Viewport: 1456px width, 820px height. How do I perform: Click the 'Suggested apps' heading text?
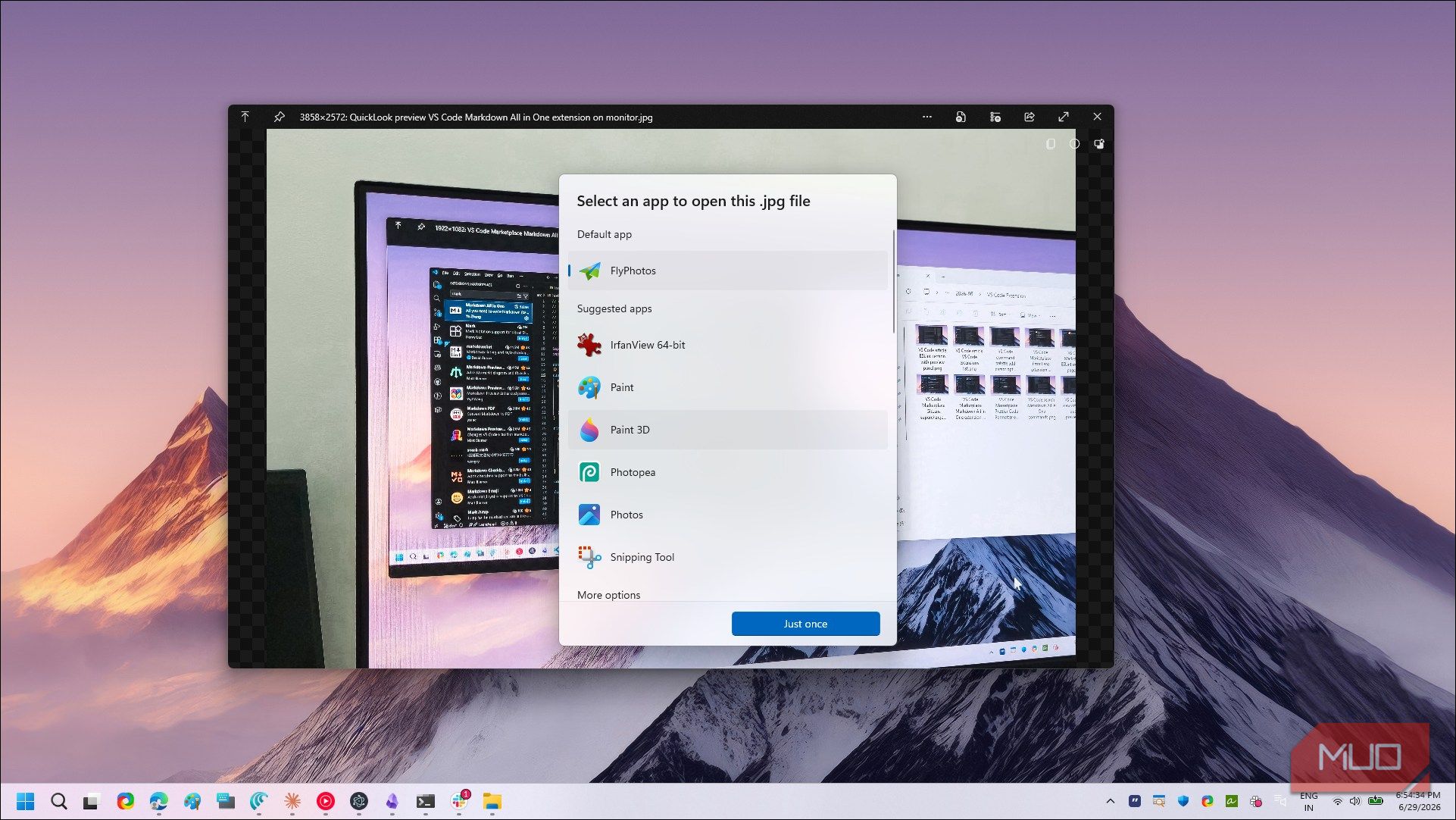click(x=614, y=308)
